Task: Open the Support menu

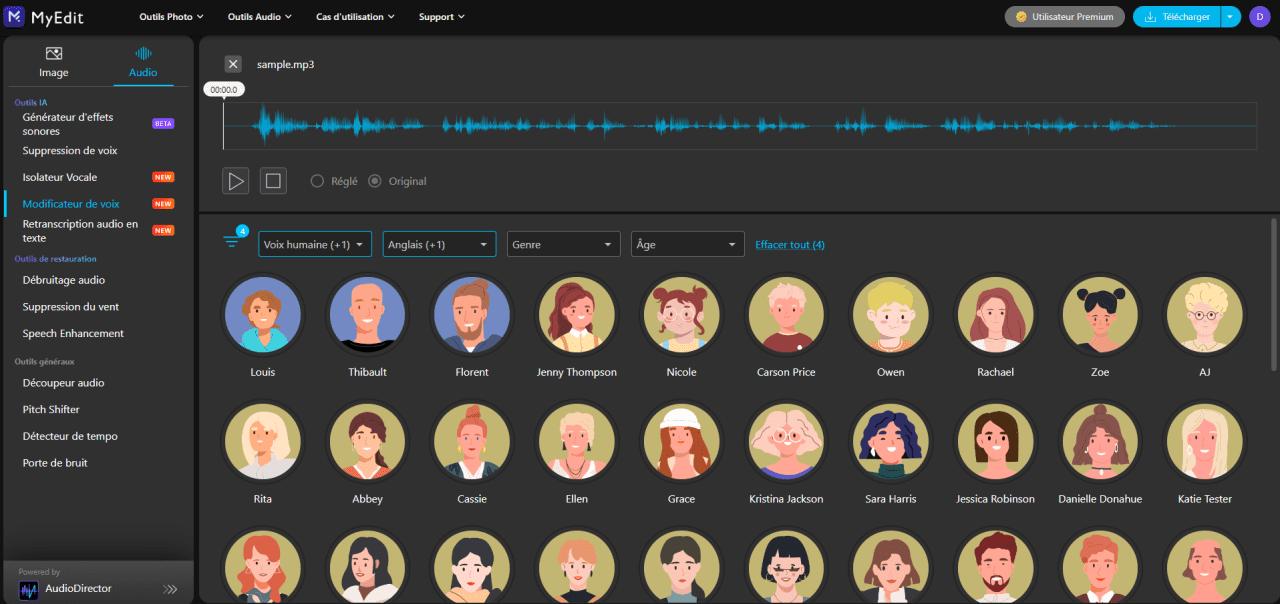Action: point(441,17)
